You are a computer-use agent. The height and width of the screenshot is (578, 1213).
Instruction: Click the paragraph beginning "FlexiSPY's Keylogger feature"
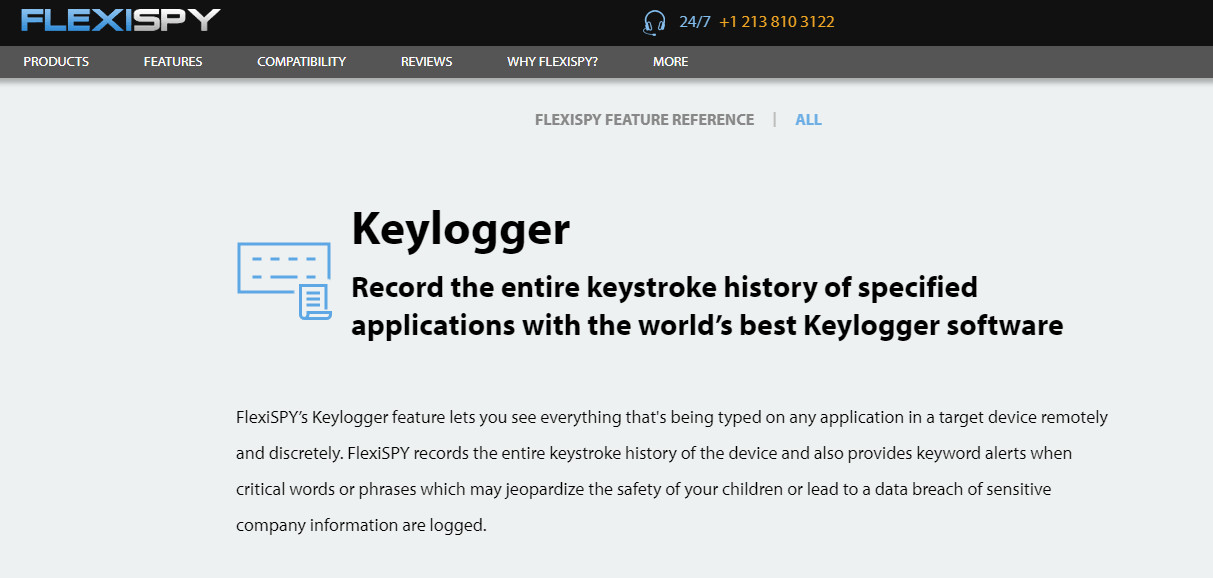click(x=672, y=471)
